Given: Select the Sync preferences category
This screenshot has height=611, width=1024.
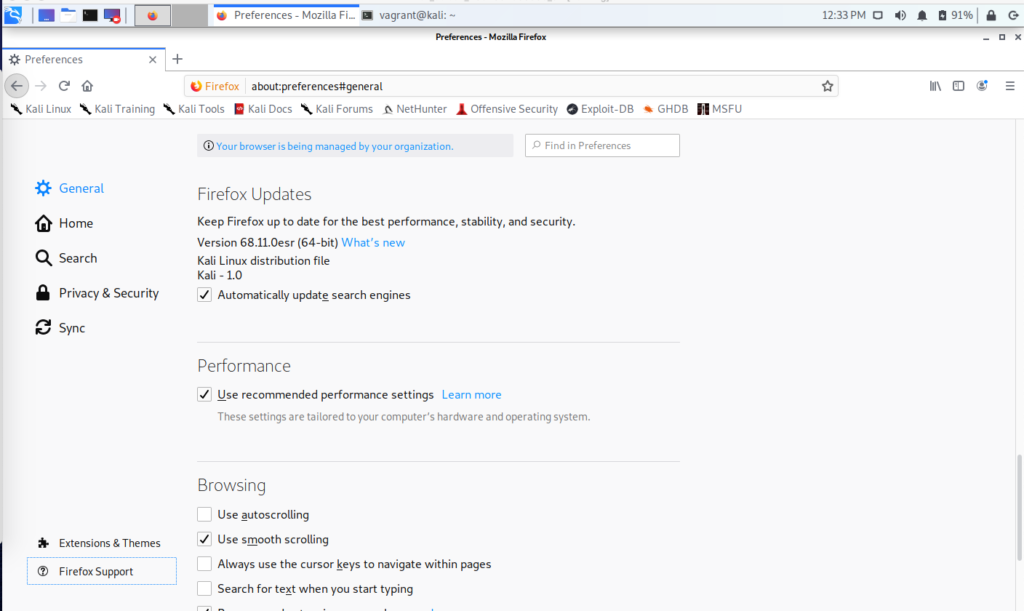Looking at the screenshot, I should coord(71,328).
